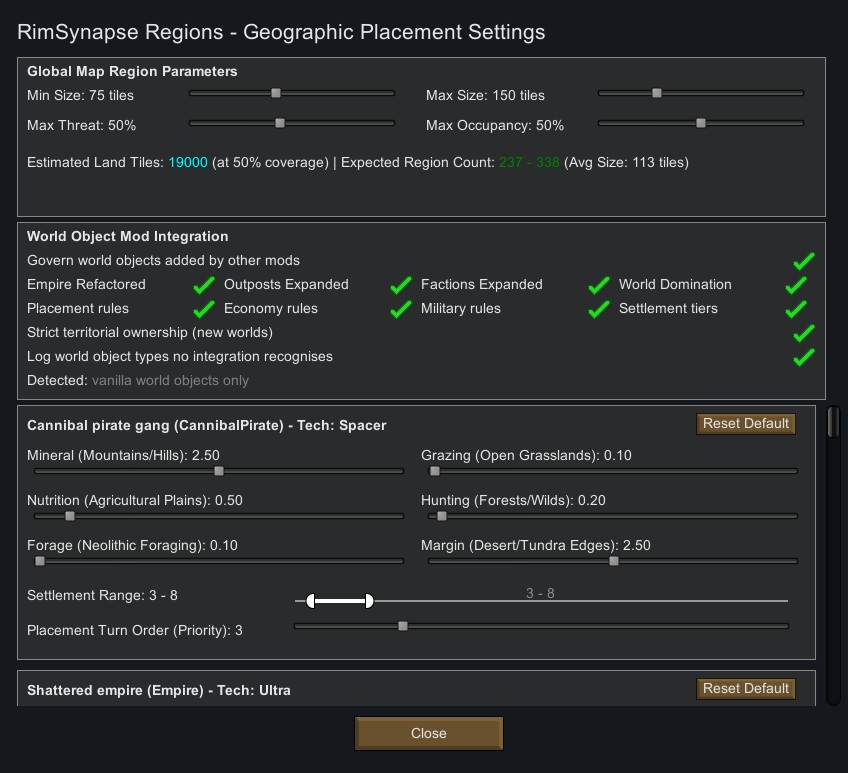Click the Nutrition (Agricultural Plains) slider handle
This screenshot has height=773, width=848.
pyautogui.click(x=70, y=516)
